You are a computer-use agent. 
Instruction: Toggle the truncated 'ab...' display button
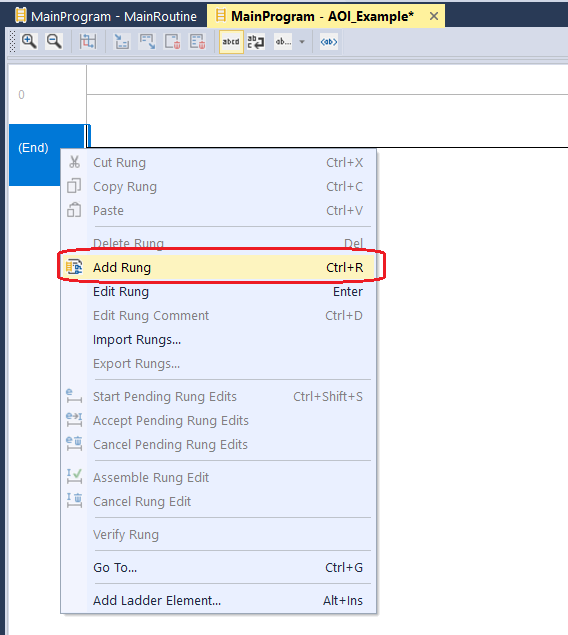pos(283,42)
